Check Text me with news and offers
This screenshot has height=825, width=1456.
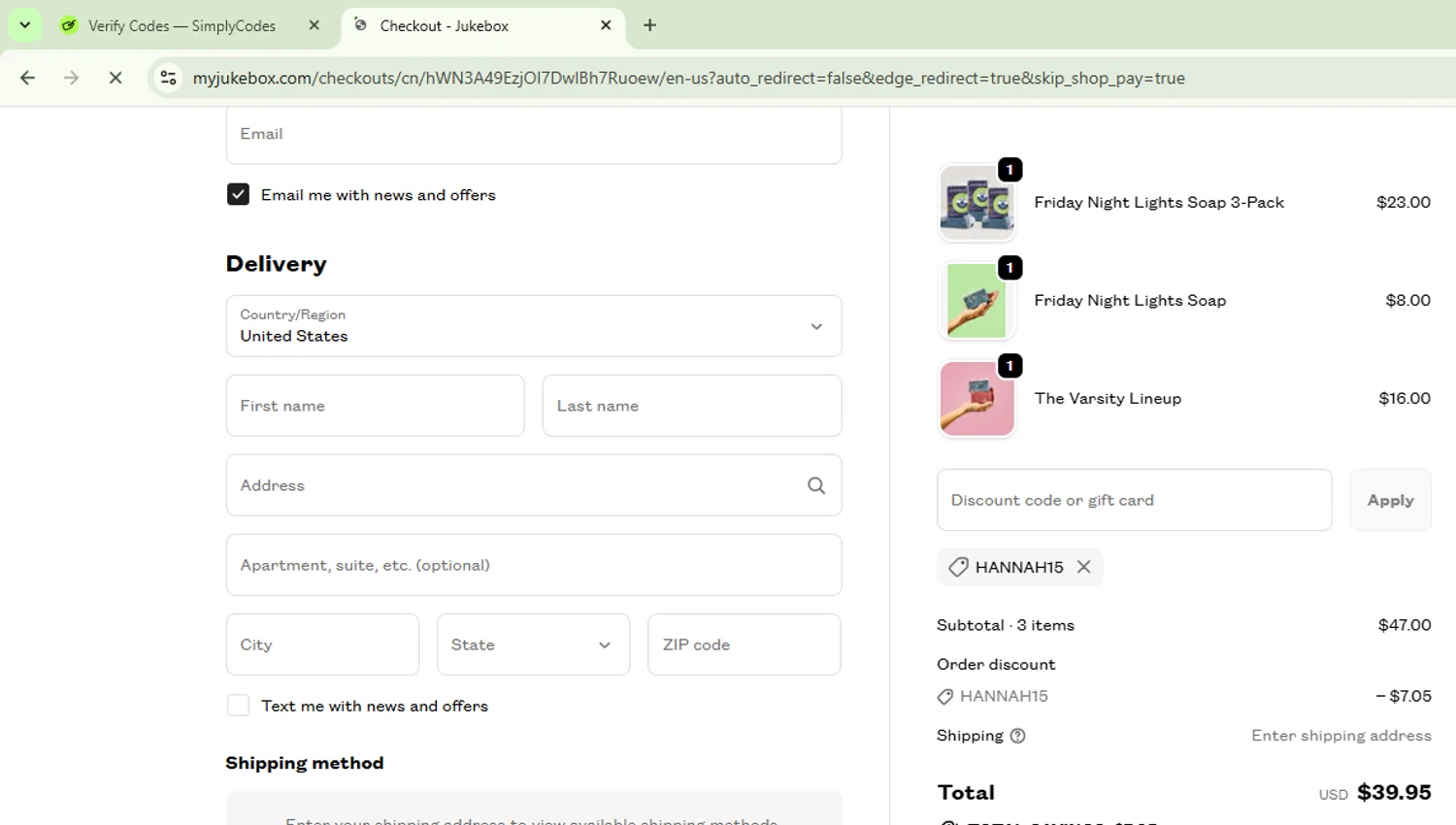point(238,706)
